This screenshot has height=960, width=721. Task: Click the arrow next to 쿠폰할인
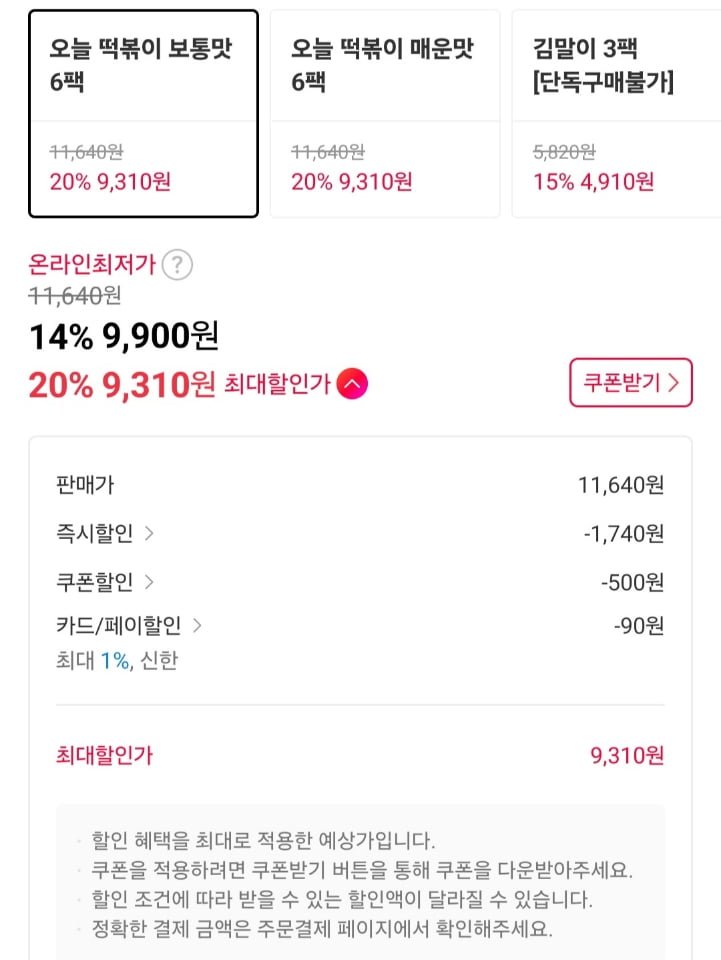click(x=149, y=582)
